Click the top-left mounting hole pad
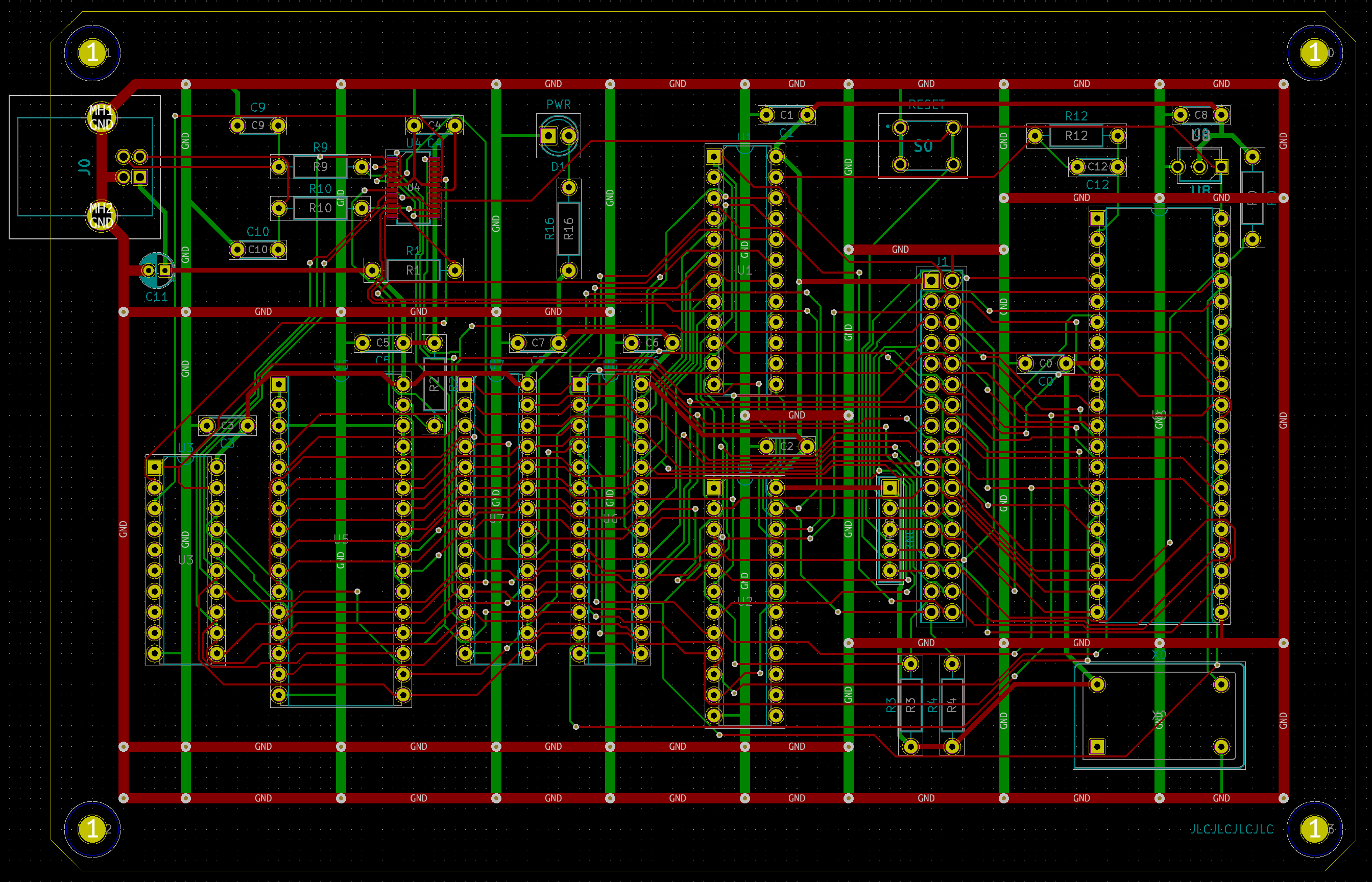The image size is (1372, 882). pos(92,53)
